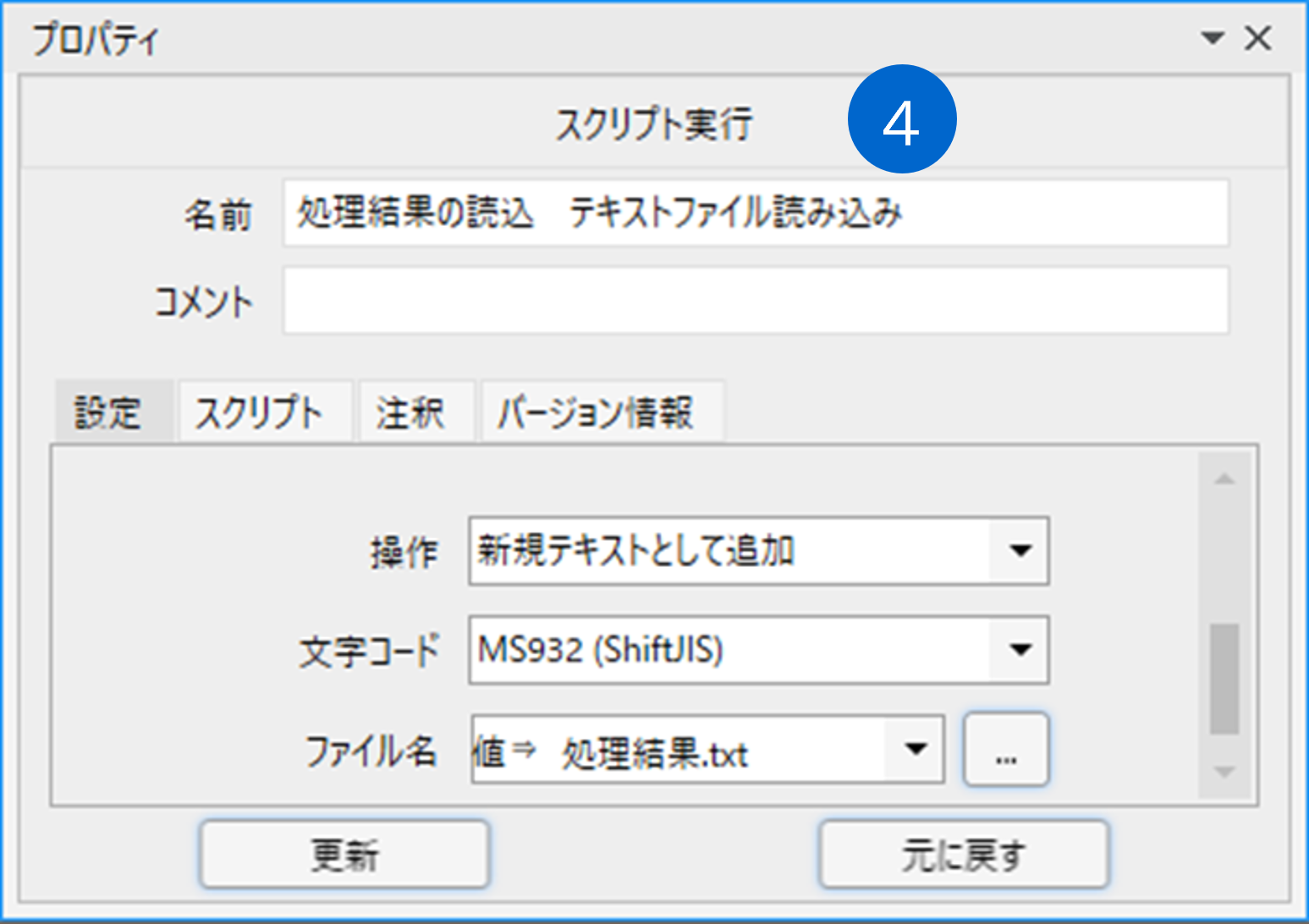Expand the ファイル名 dropdown arrow
The image size is (1309, 924).
pos(915,749)
